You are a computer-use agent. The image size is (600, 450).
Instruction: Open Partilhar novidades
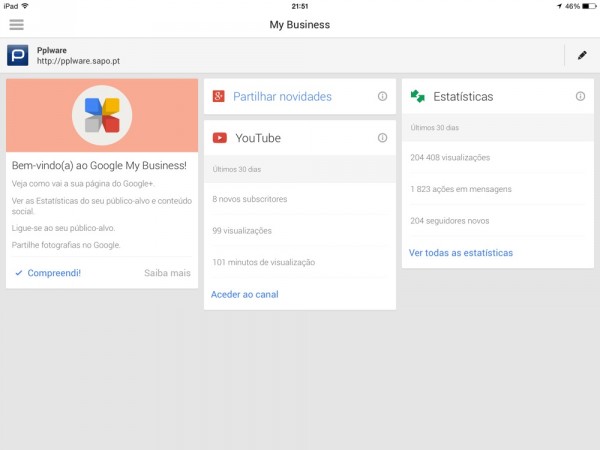point(282,96)
